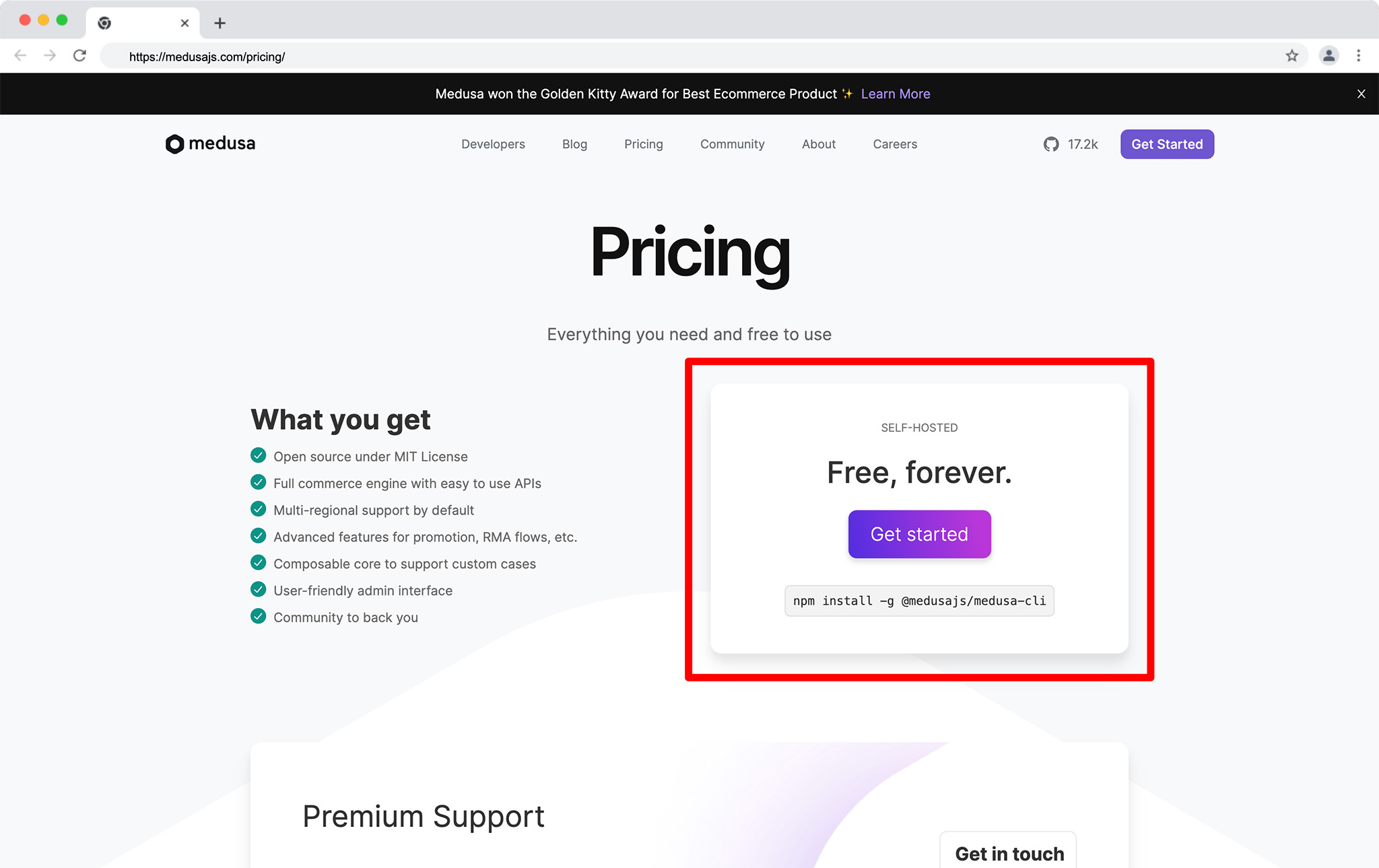The image size is (1379, 868).
Task: Click Get in touch under Premium Support
Action: pyautogui.click(x=1008, y=853)
